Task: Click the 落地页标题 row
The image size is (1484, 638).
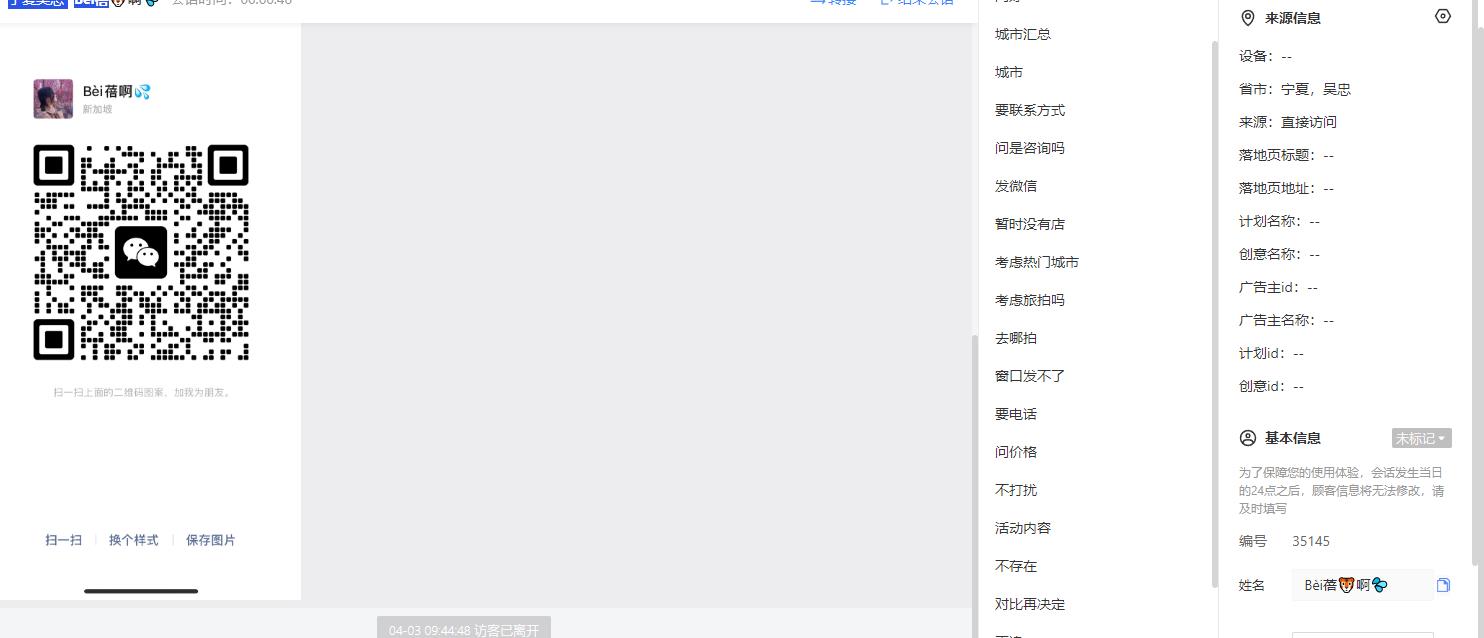Action: pos(1286,155)
